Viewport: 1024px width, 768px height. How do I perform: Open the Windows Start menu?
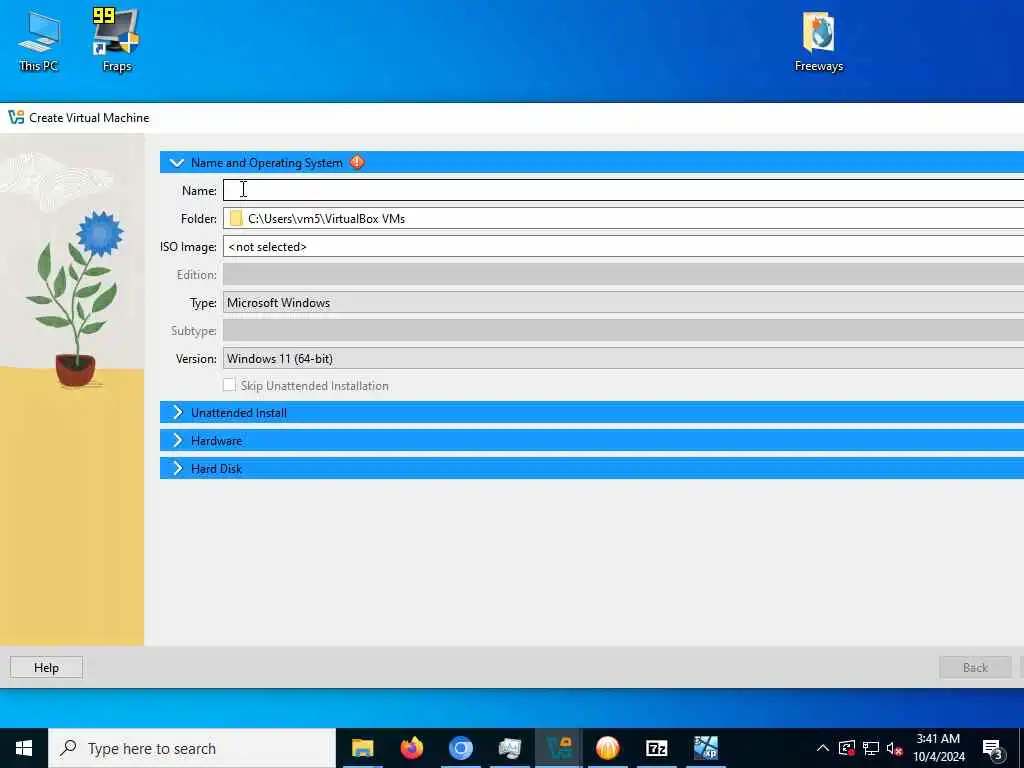[x=24, y=748]
